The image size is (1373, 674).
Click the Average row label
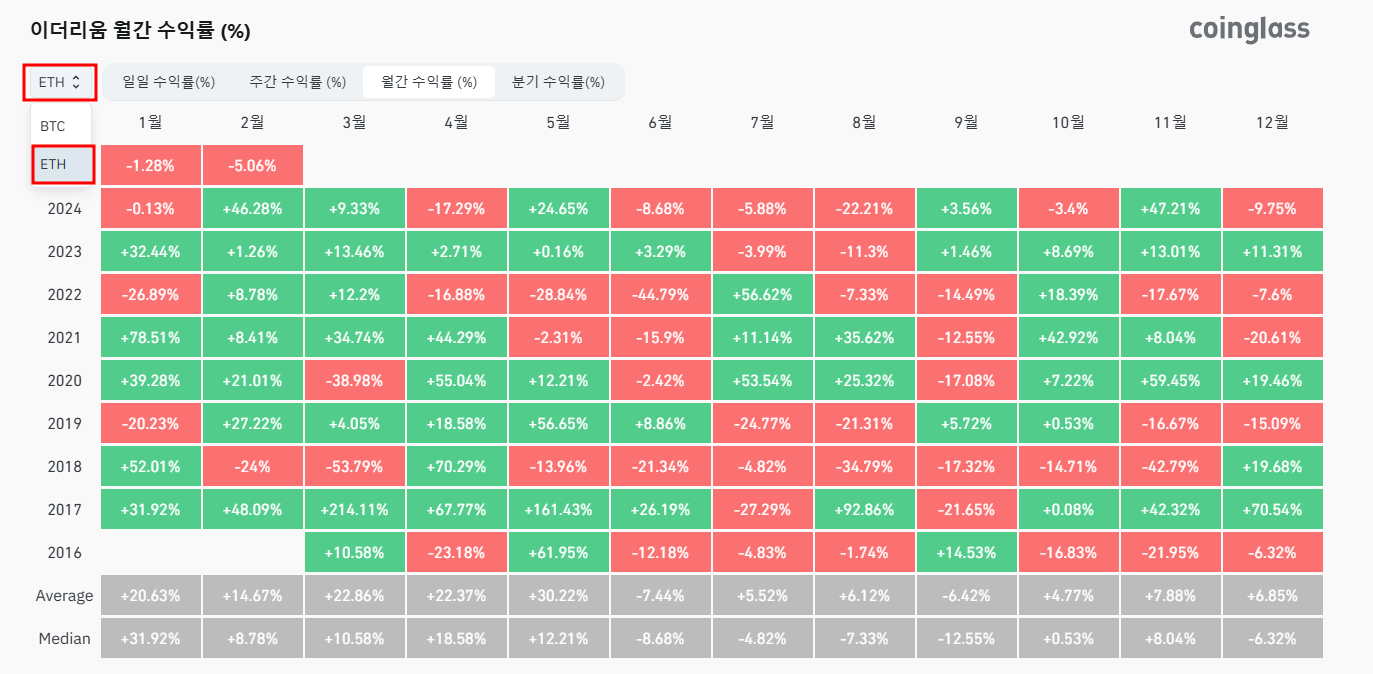pyautogui.click(x=65, y=594)
